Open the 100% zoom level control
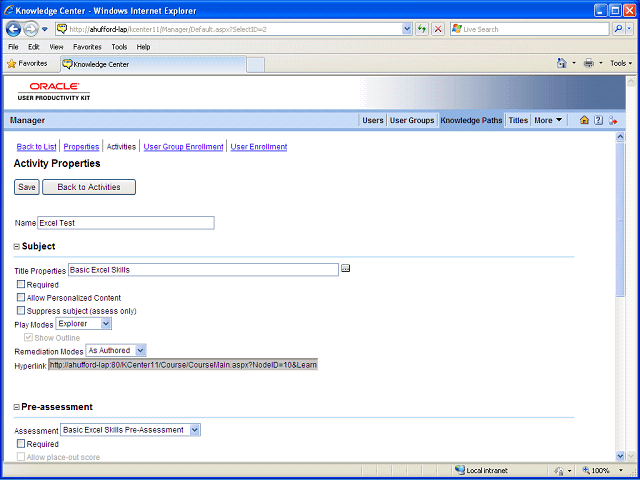This screenshot has height=480, width=640. pos(603,470)
